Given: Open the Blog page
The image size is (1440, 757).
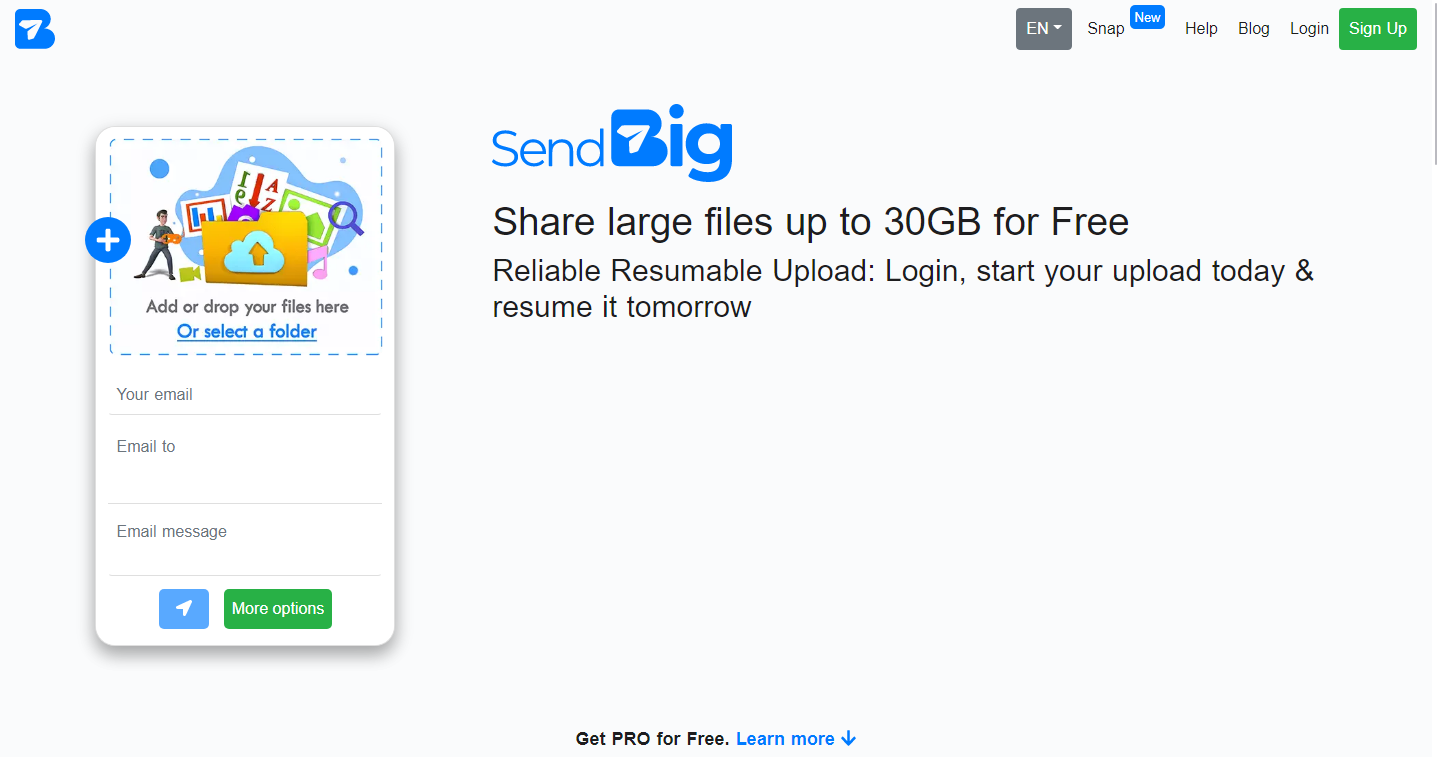Looking at the screenshot, I should (1253, 28).
